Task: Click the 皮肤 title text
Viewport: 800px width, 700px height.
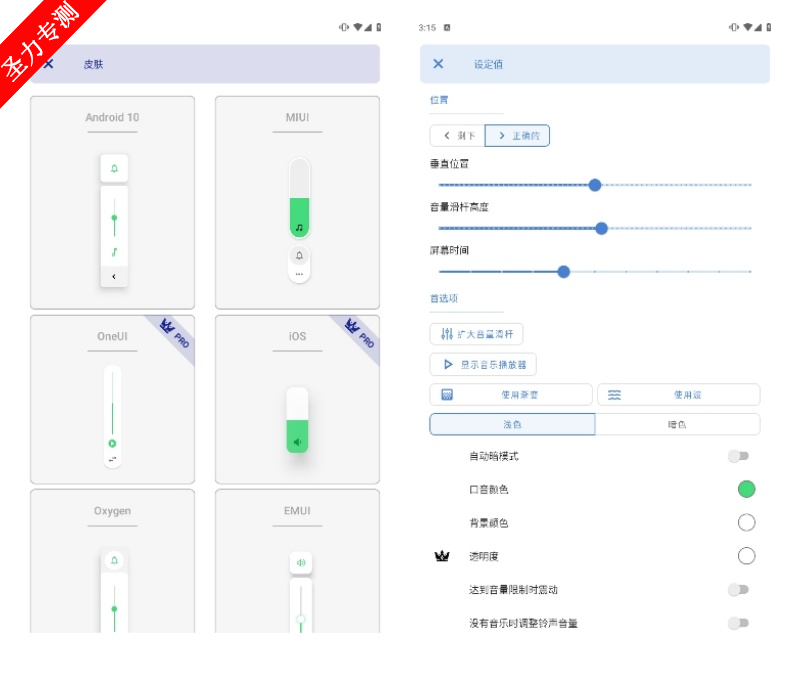Action: point(93,64)
